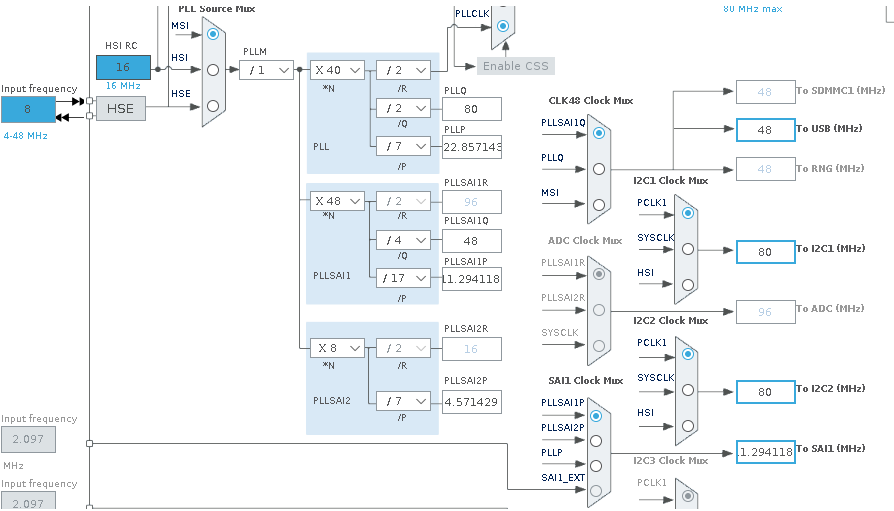The width and height of the screenshot is (894, 511).
Task: Select SYSCLK in I2C1 Clock Mux
Action: click(686, 248)
